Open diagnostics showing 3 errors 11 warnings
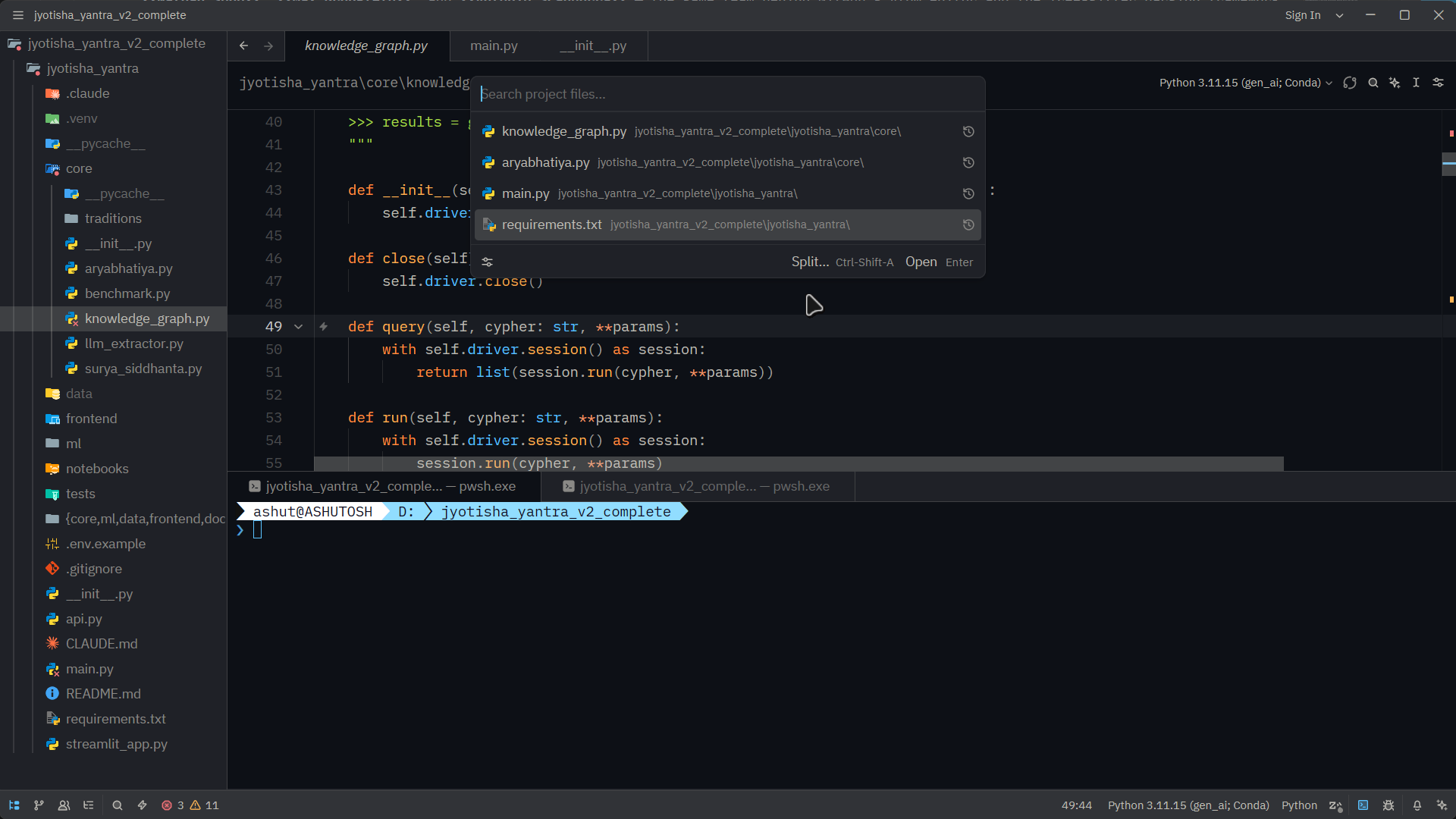This screenshot has width=1456, height=819. (190, 805)
